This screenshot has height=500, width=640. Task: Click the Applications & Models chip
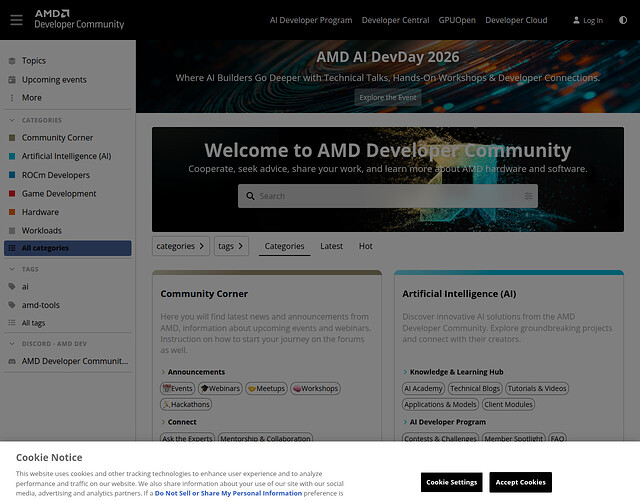point(440,404)
